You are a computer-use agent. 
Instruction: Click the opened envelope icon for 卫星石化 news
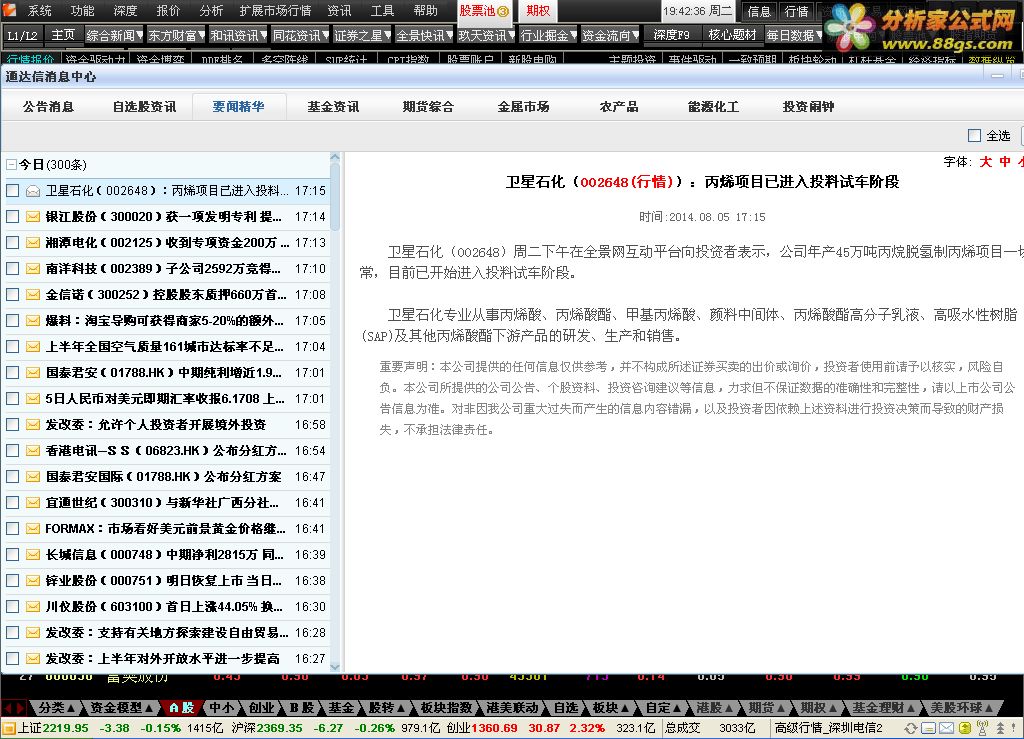[33, 191]
